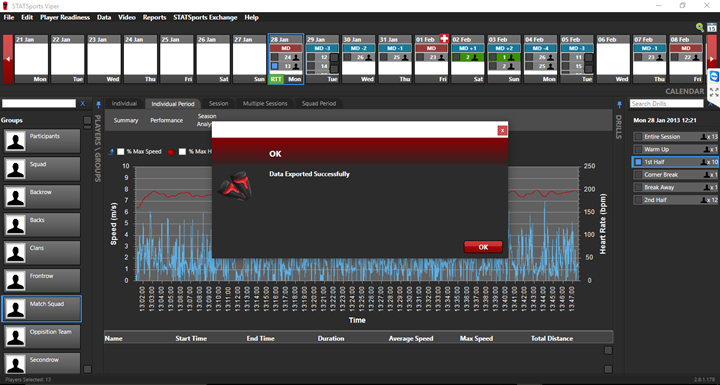Toggle the blue session checkbox on 28 Jan
This screenshot has height=385, width=720.
(275, 66)
